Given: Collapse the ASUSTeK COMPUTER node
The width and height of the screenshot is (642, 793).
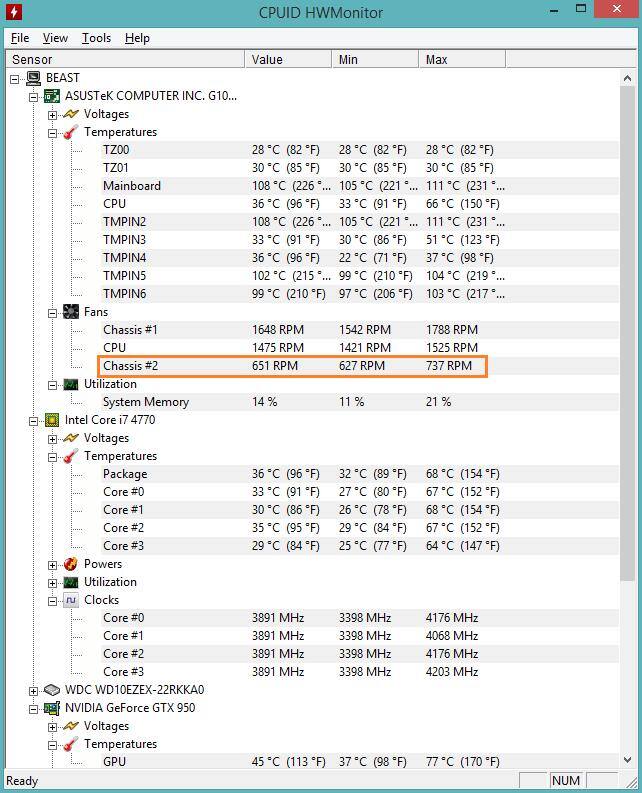Looking at the screenshot, I should point(33,97).
